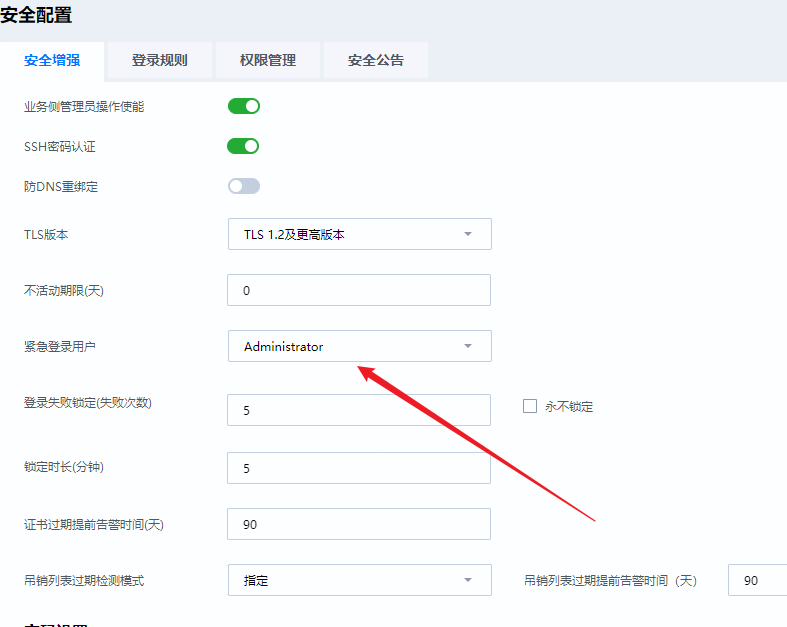
Task: Turn off SSH密码认证 toggle
Action: [x=243, y=146]
